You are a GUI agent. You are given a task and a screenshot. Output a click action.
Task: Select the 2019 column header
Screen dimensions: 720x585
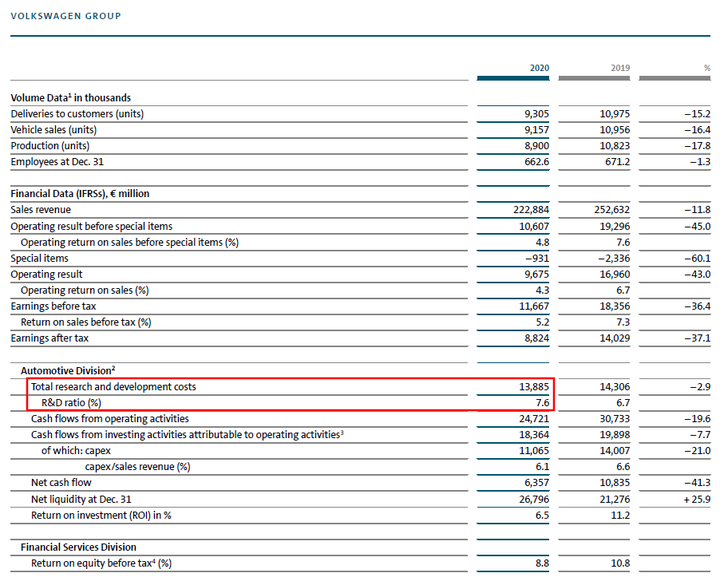point(620,68)
